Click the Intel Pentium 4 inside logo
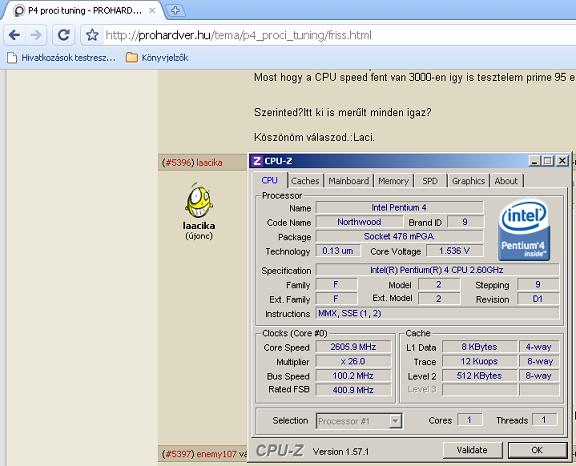Image resolution: width=576 pixels, height=466 pixels. (x=524, y=230)
